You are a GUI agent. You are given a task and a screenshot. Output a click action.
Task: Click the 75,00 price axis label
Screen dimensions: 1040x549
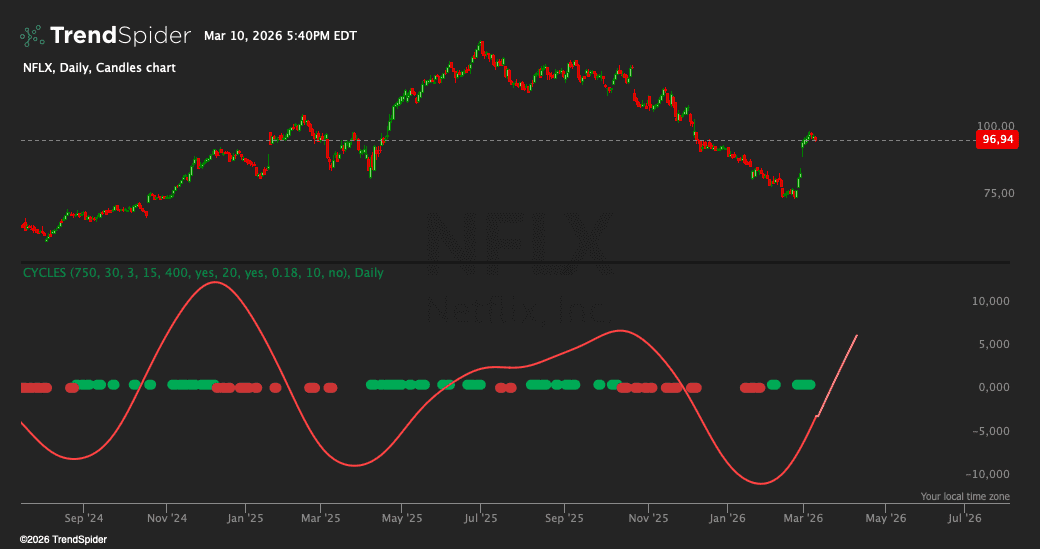(x=999, y=193)
